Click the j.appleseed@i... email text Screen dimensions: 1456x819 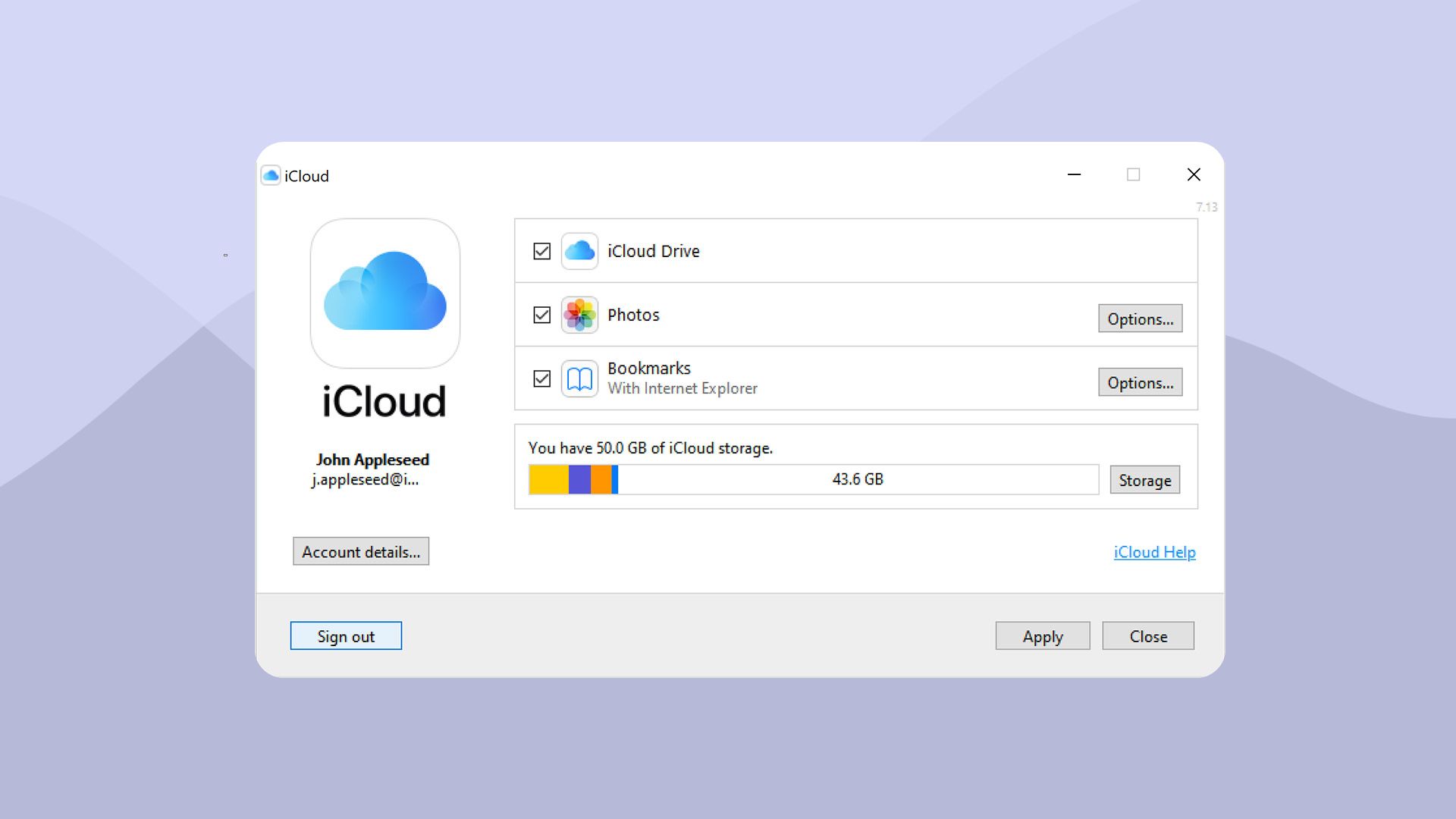[365, 480]
